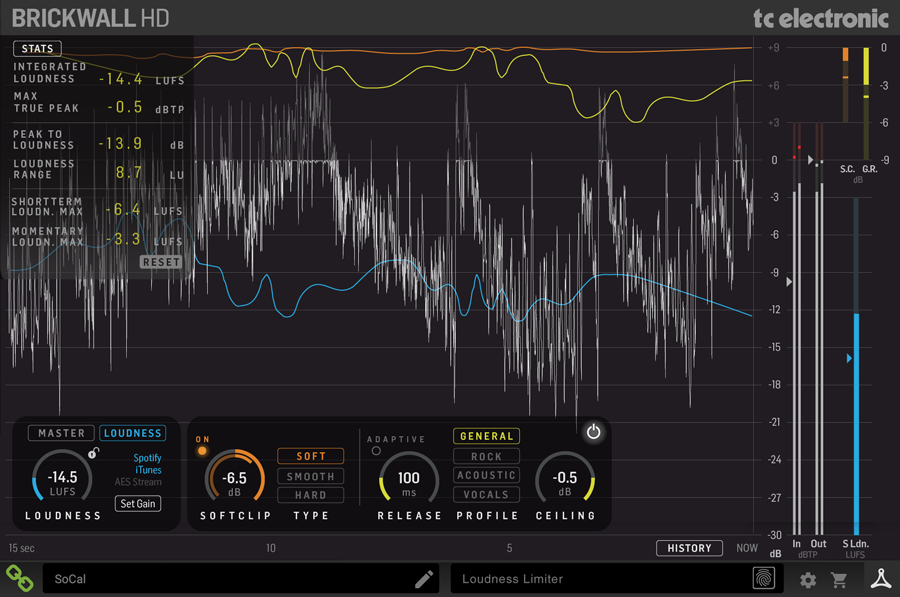This screenshot has width=900, height=597.
Task: Click the Set Gain button
Action: 138,504
